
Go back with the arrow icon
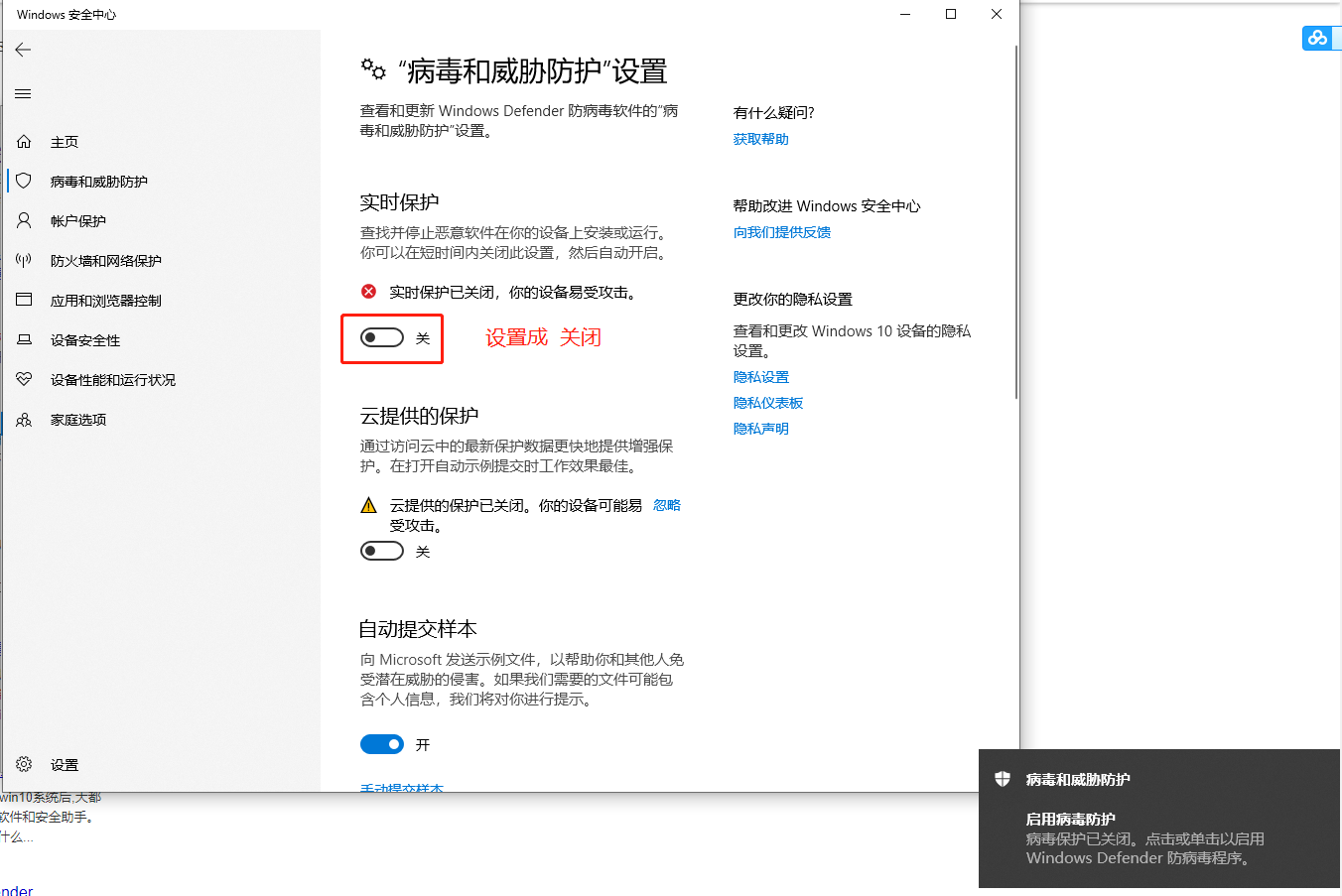coord(23,50)
